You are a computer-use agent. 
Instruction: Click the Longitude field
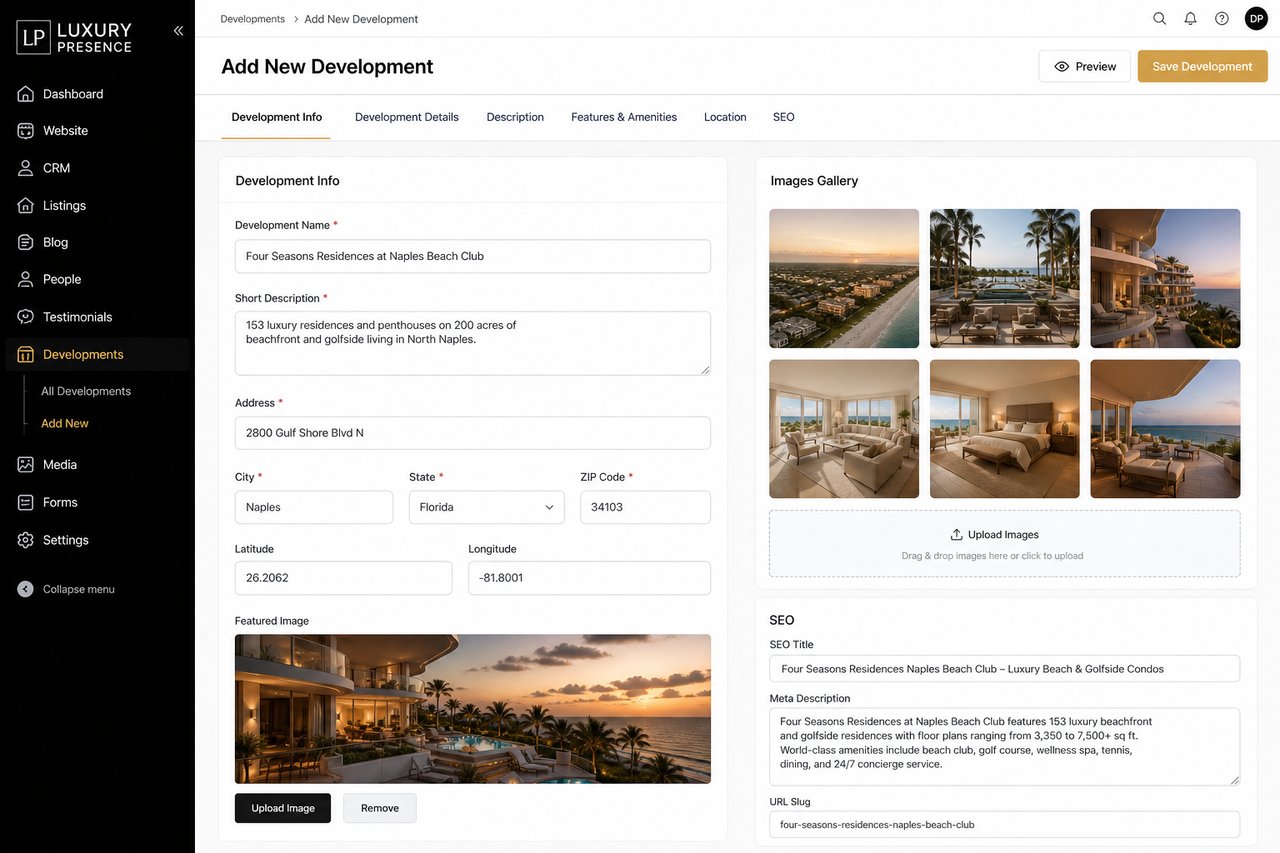tap(589, 578)
